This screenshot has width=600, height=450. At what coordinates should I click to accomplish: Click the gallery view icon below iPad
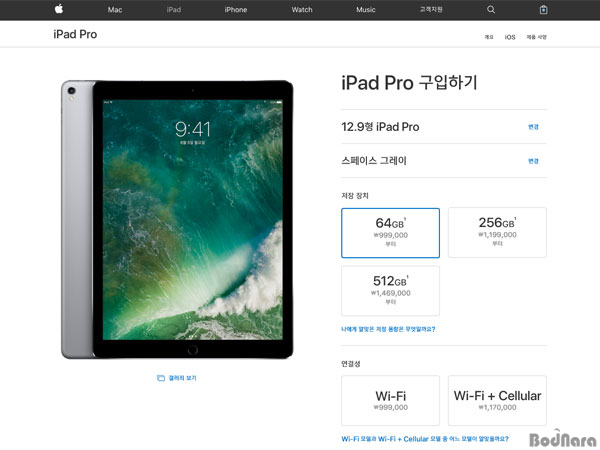tap(161, 378)
